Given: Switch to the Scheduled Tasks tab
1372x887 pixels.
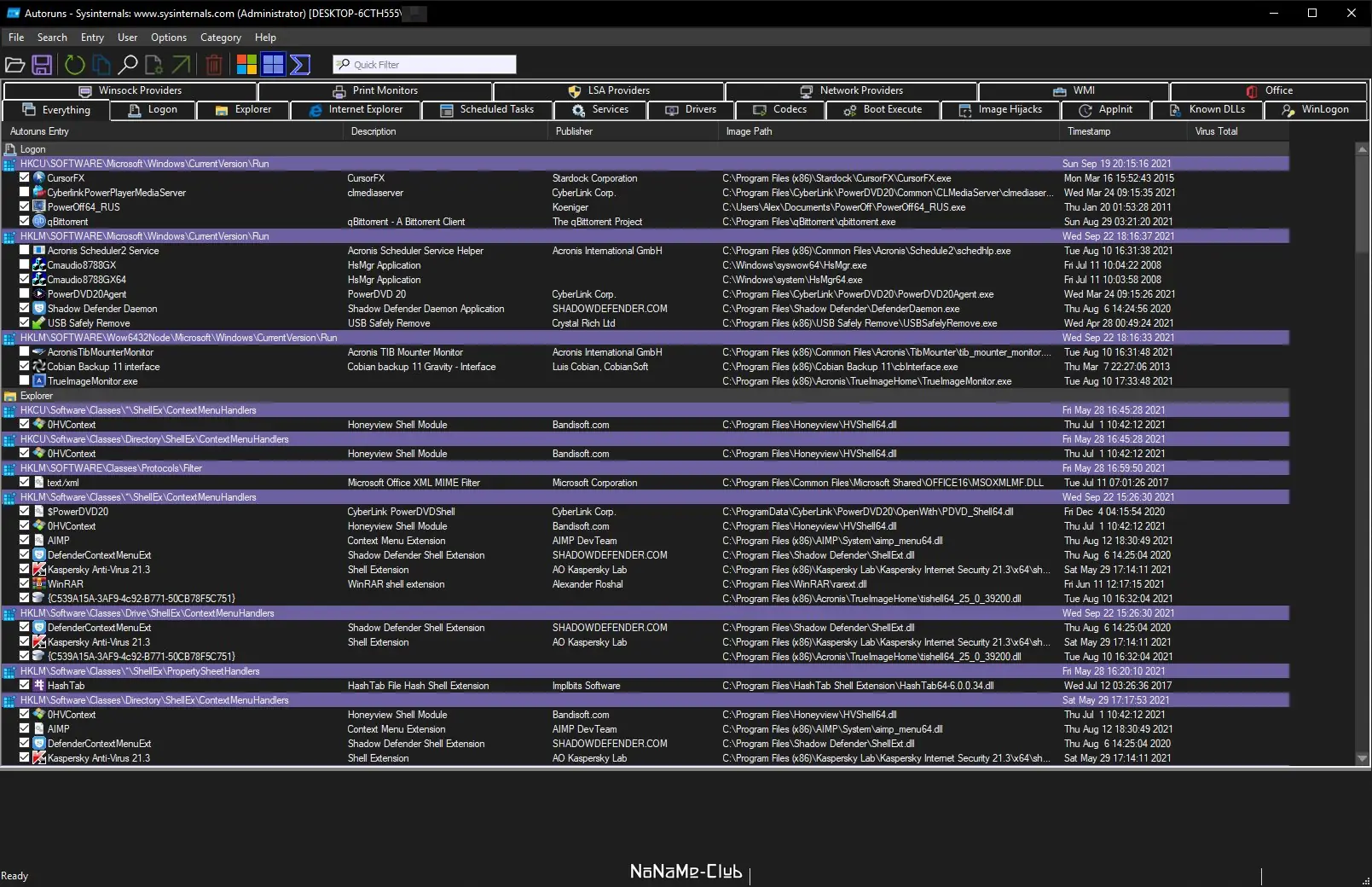Looking at the screenshot, I should click(486, 110).
